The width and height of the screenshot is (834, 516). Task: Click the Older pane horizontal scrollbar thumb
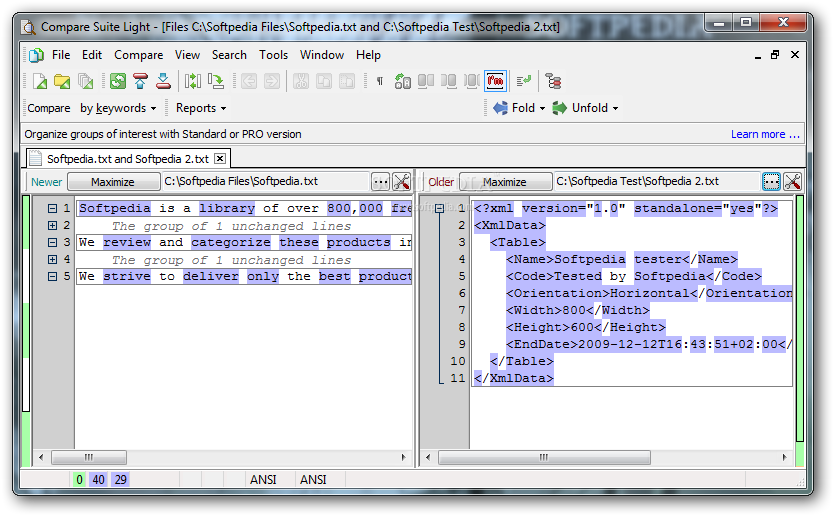(x=544, y=457)
